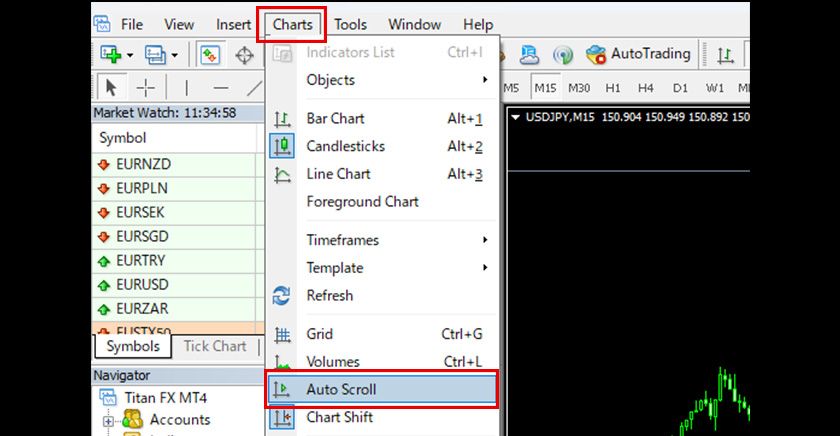Switch to the Tick Chart tab
Image resolution: width=840 pixels, height=436 pixels.
coord(214,346)
